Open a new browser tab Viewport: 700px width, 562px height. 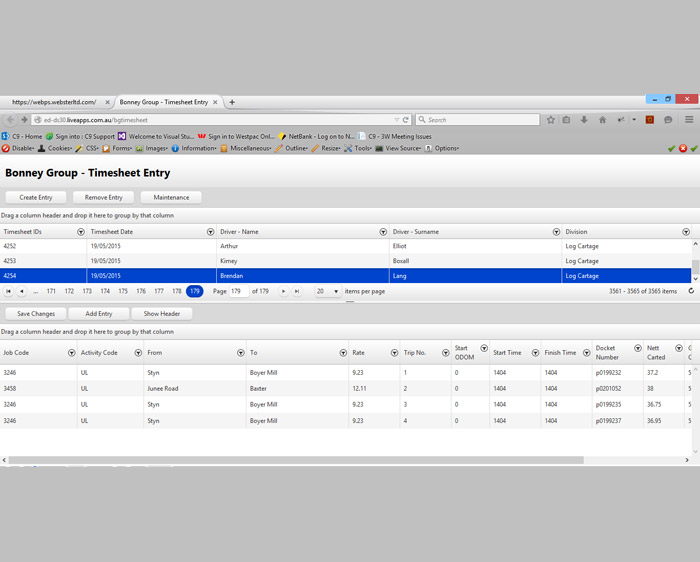pos(232,102)
